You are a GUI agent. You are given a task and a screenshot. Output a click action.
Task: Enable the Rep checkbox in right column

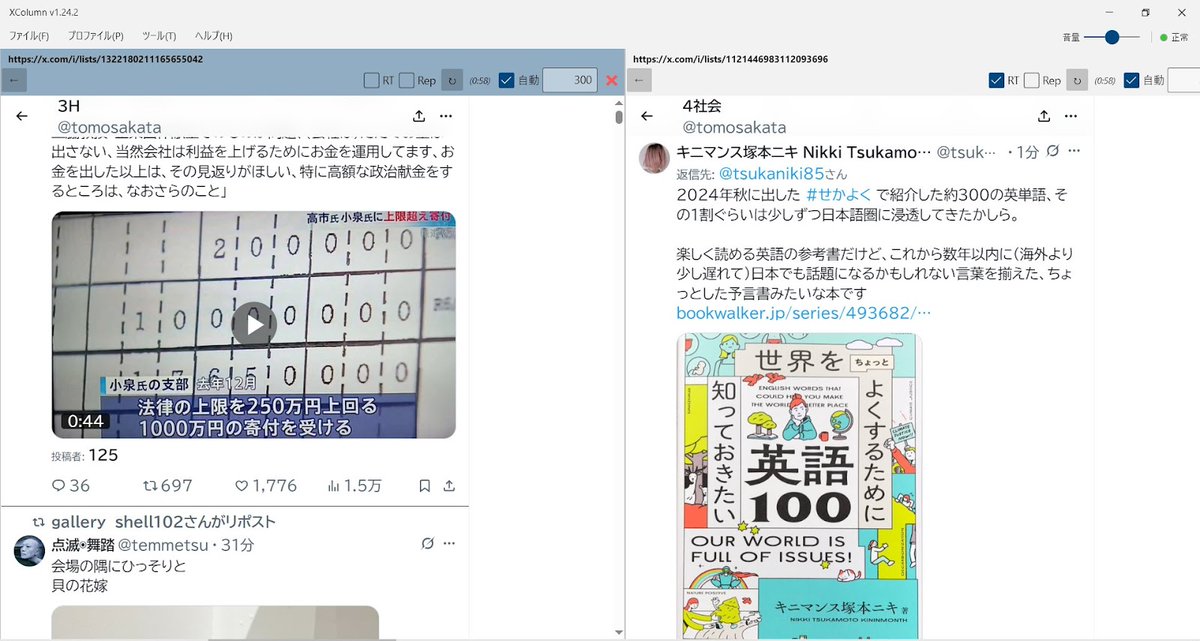point(1032,80)
